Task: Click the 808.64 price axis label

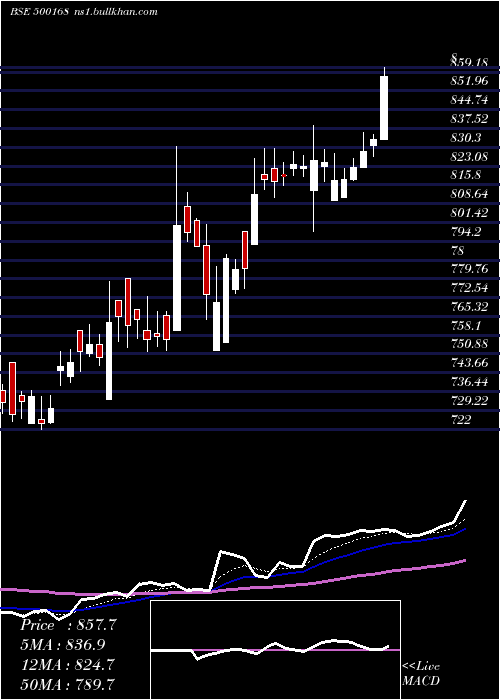Action: [469, 194]
